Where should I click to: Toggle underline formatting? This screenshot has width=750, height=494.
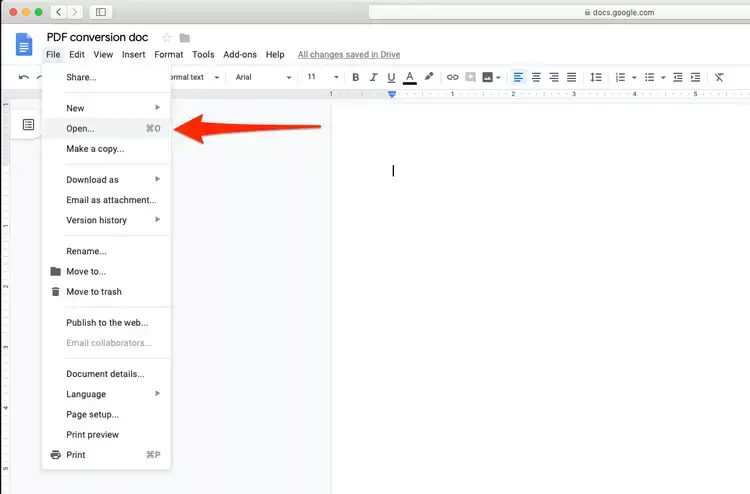pyautogui.click(x=391, y=77)
